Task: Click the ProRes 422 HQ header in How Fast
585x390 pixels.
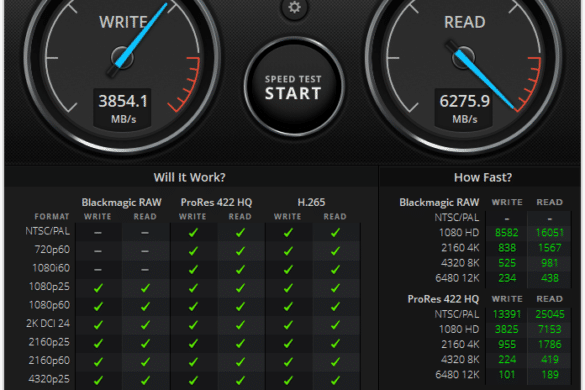Action: click(x=443, y=299)
